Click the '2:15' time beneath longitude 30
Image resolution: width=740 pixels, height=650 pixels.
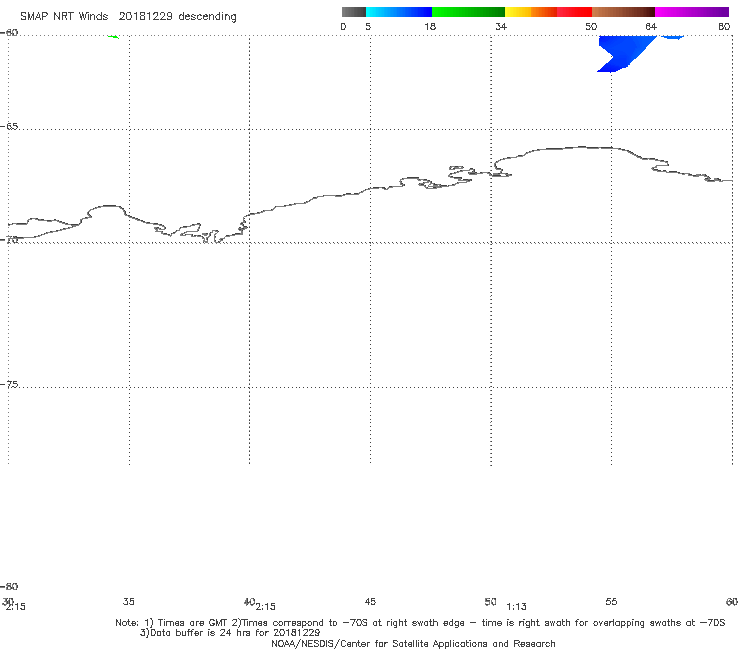[x=16, y=607]
